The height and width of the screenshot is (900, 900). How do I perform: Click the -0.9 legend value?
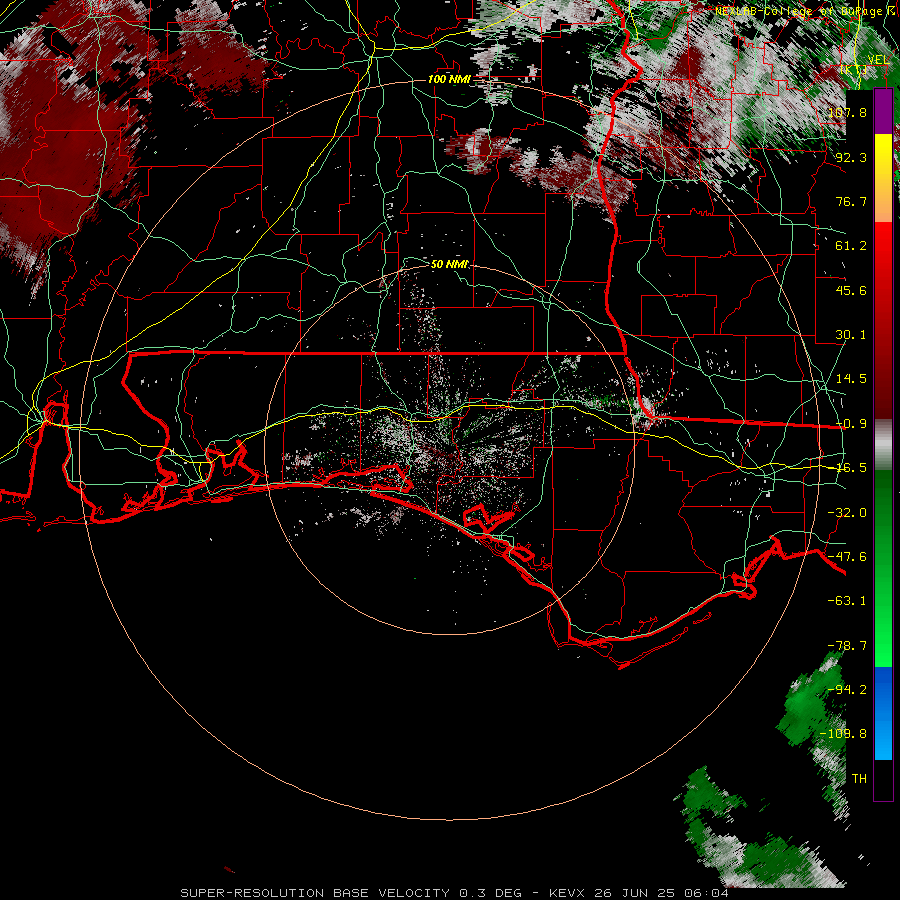point(851,424)
